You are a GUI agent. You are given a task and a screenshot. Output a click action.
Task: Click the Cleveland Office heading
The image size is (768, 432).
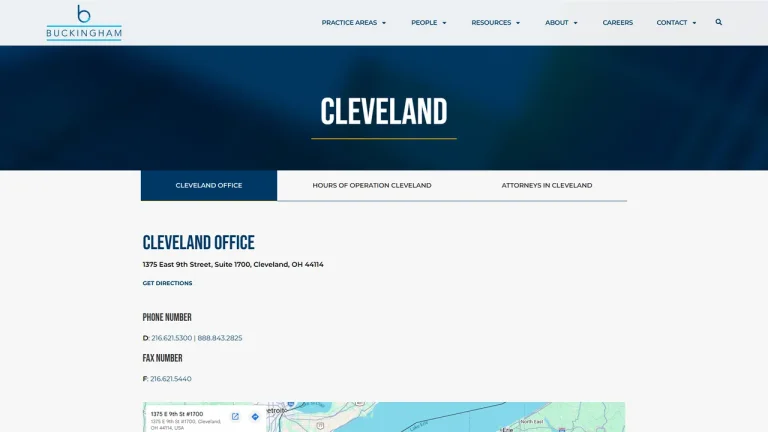pos(198,242)
